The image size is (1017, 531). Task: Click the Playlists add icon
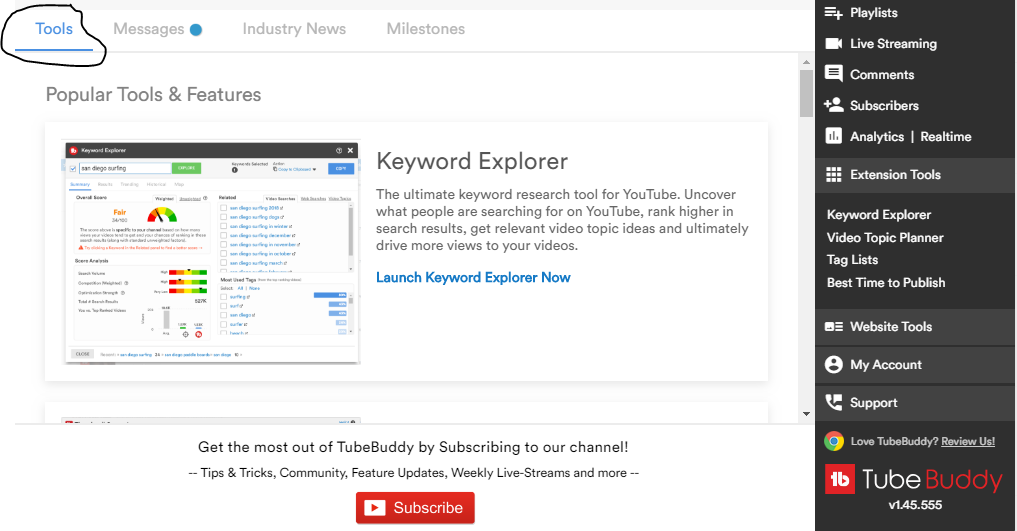(833, 13)
